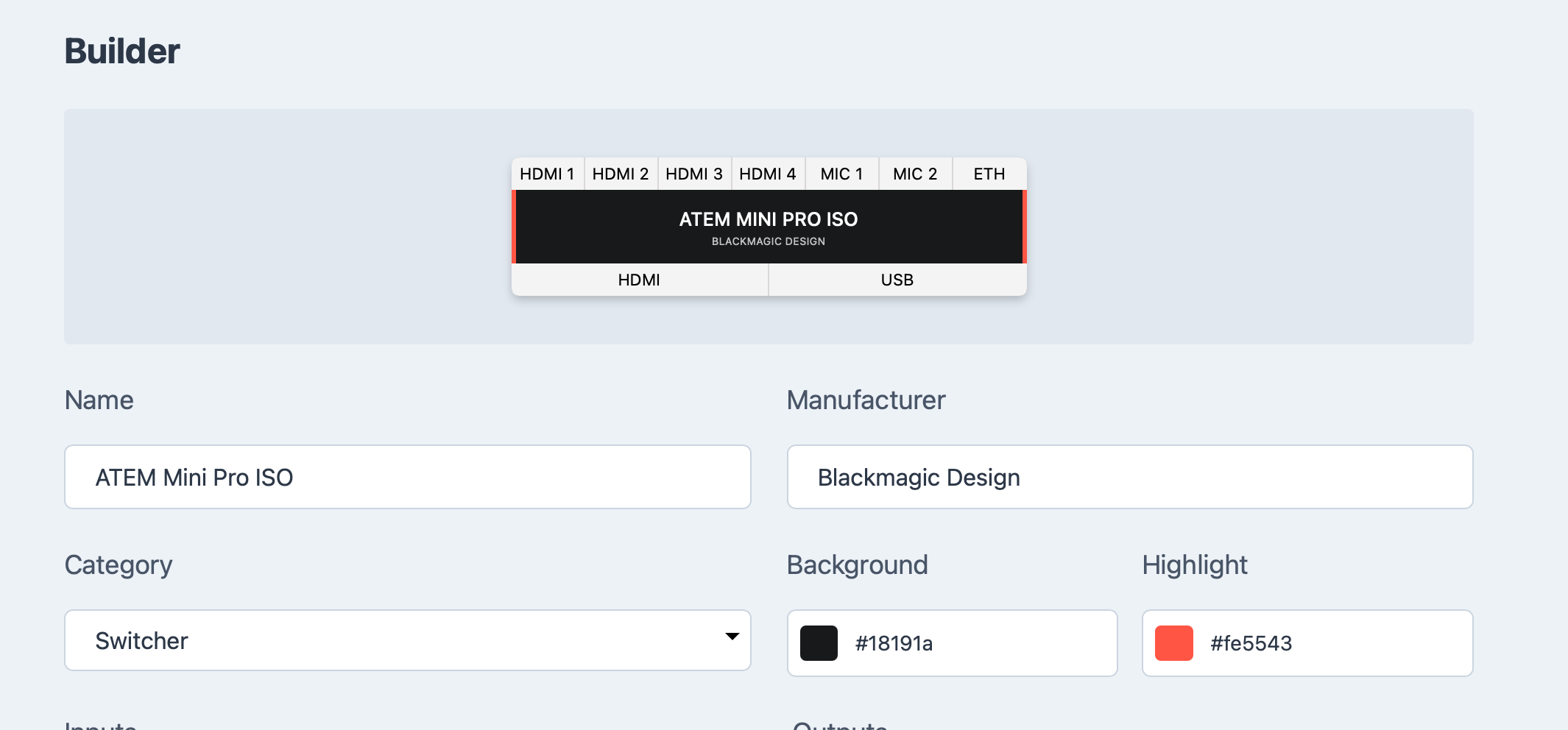The height and width of the screenshot is (730, 1568).
Task: Click the Builder page heading
Action: (x=122, y=52)
